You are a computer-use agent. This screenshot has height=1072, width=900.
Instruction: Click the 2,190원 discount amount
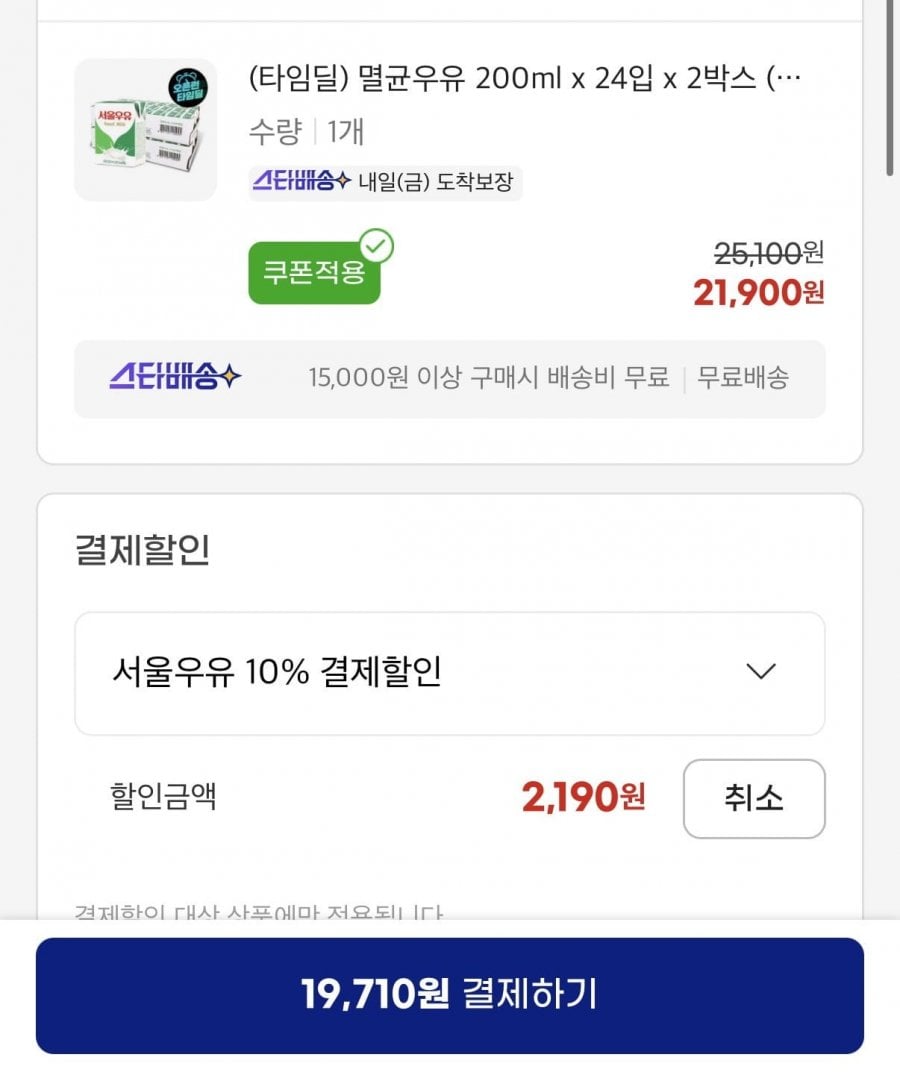pyautogui.click(x=583, y=798)
